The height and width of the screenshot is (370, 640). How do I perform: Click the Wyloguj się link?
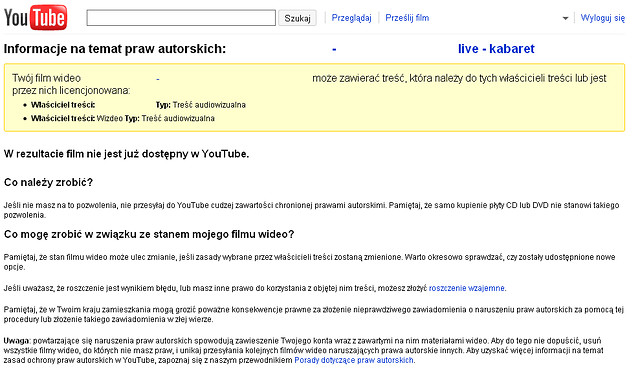[602, 18]
